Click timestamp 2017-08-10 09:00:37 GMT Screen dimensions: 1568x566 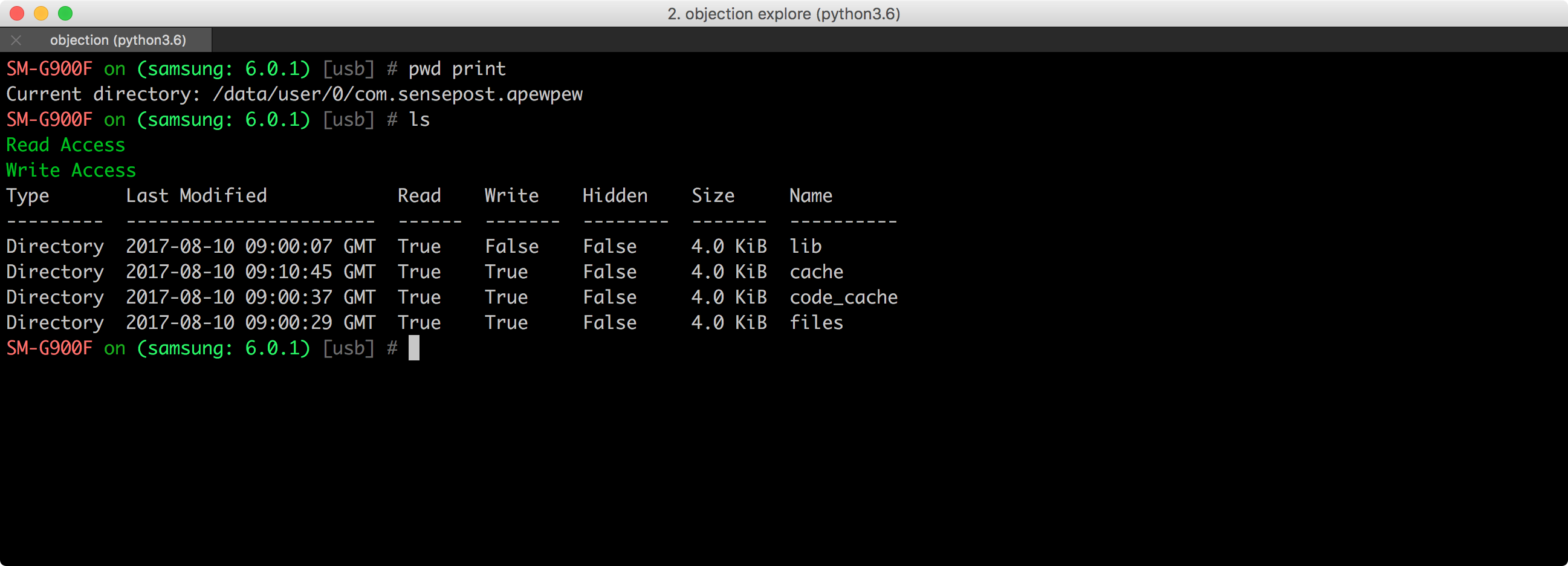point(251,298)
